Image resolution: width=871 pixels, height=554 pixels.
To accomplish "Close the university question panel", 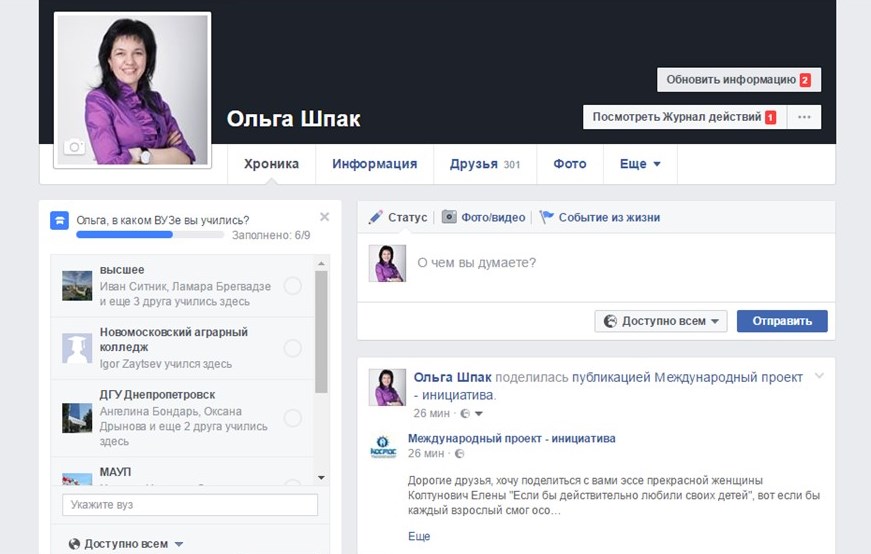I will point(324,217).
